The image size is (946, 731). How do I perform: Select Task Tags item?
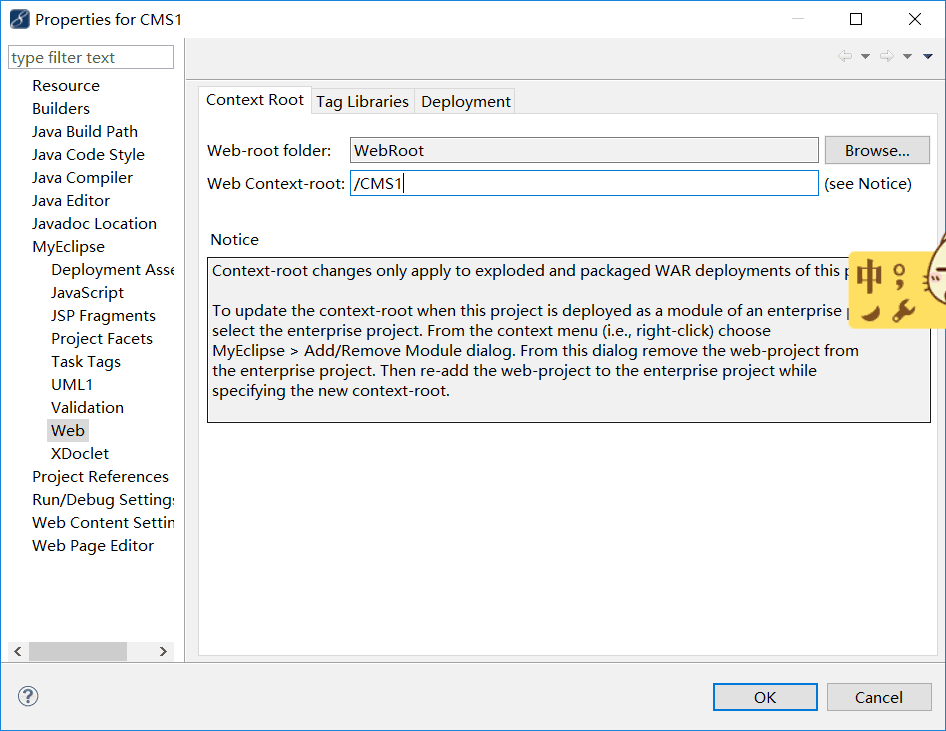(x=86, y=361)
